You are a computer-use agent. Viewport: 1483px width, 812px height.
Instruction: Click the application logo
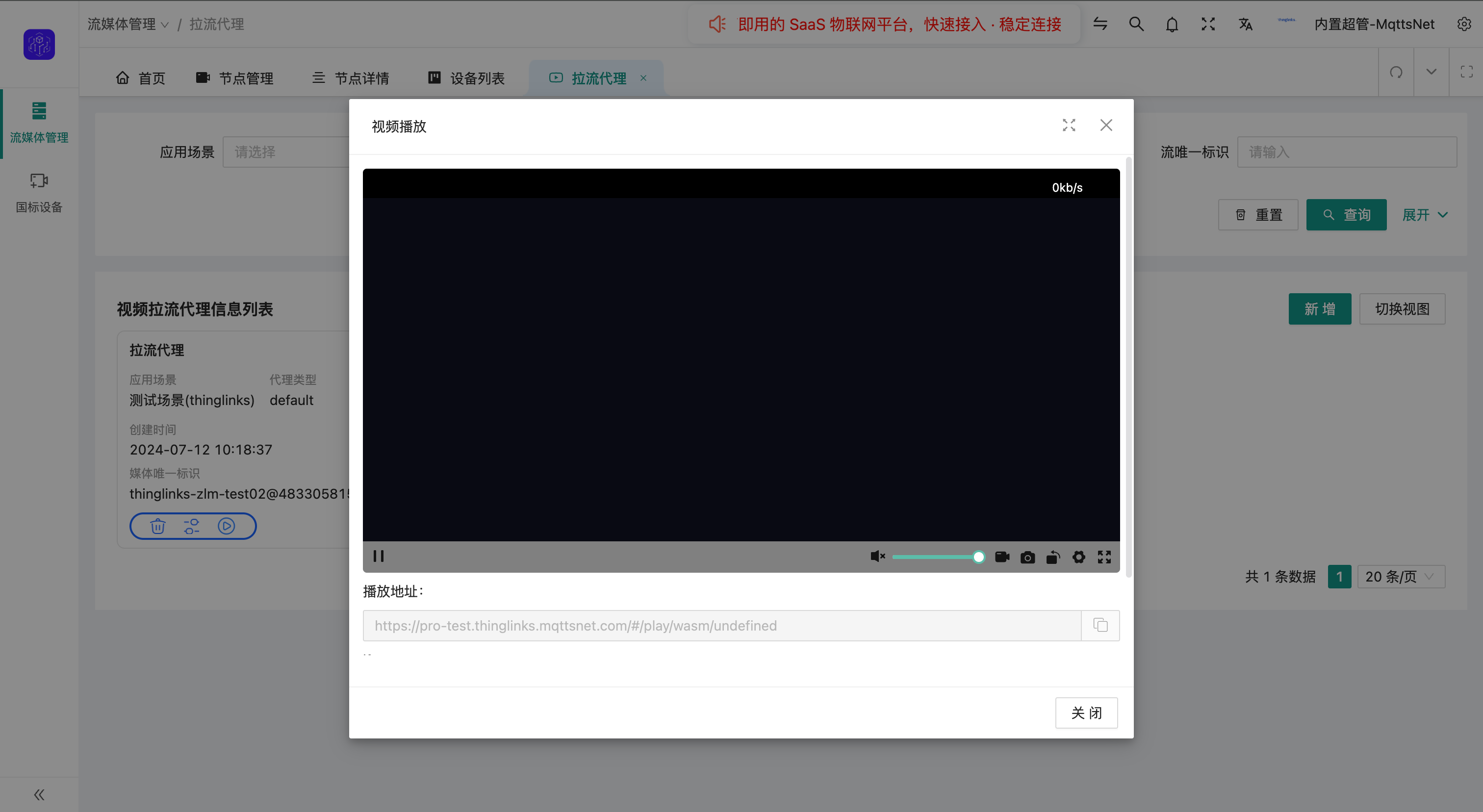39,44
